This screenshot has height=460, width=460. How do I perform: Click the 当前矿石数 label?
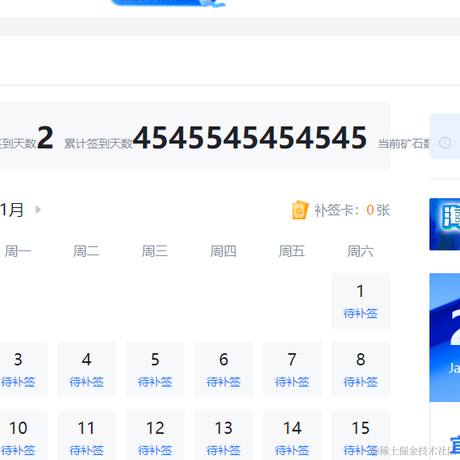(x=404, y=144)
